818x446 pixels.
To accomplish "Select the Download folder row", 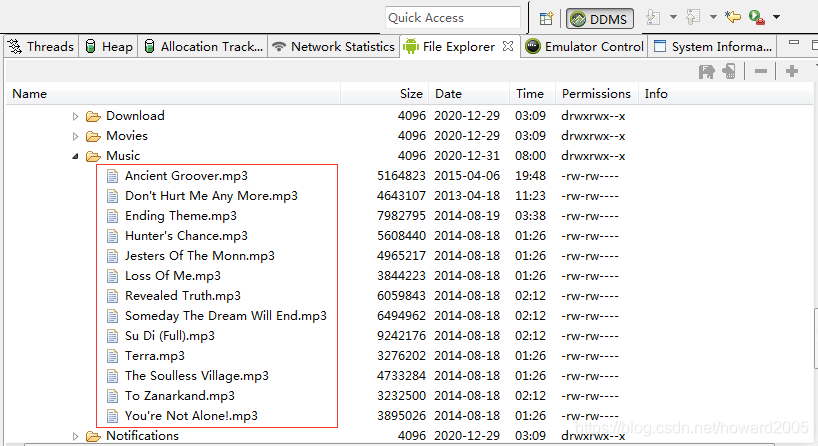I will [409, 116].
